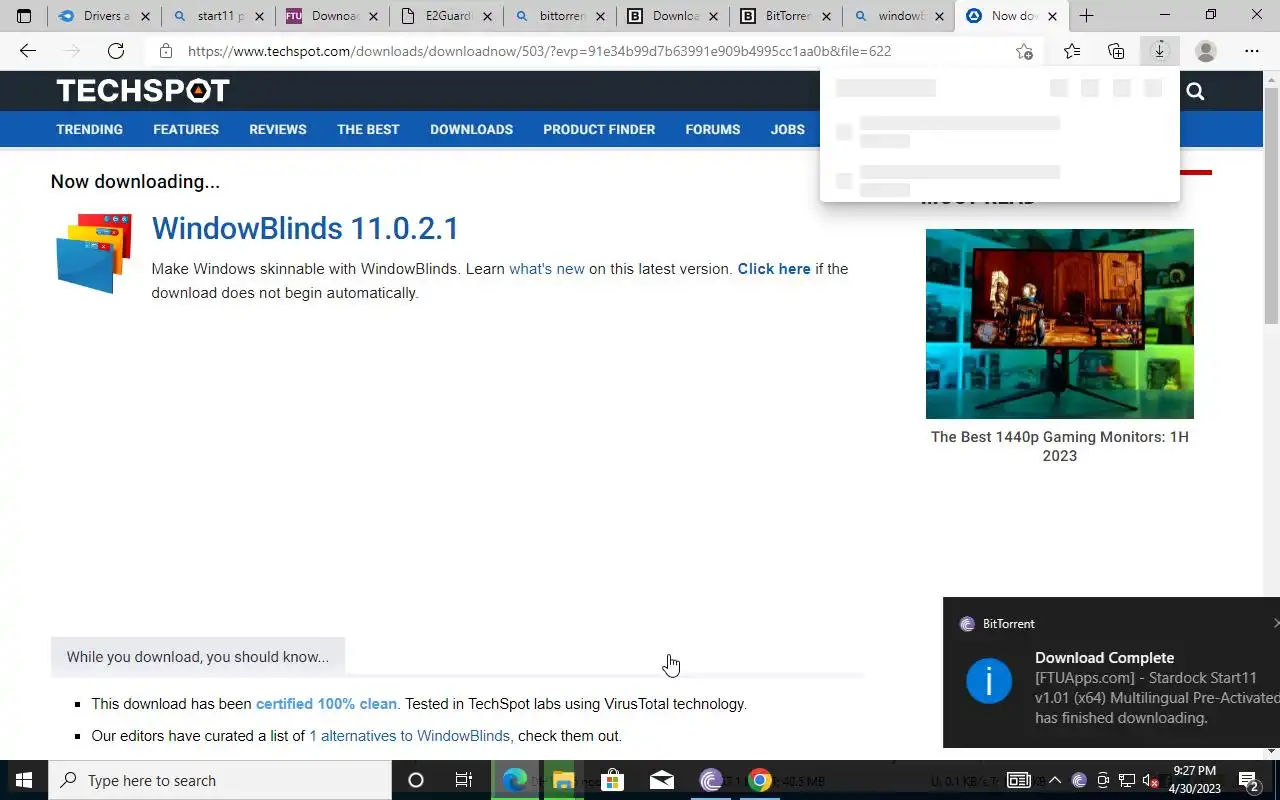The height and width of the screenshot is (800, 1280).
Task: Open the JOBS nav item
Action: pyautogui.click(x=787, y=129)
